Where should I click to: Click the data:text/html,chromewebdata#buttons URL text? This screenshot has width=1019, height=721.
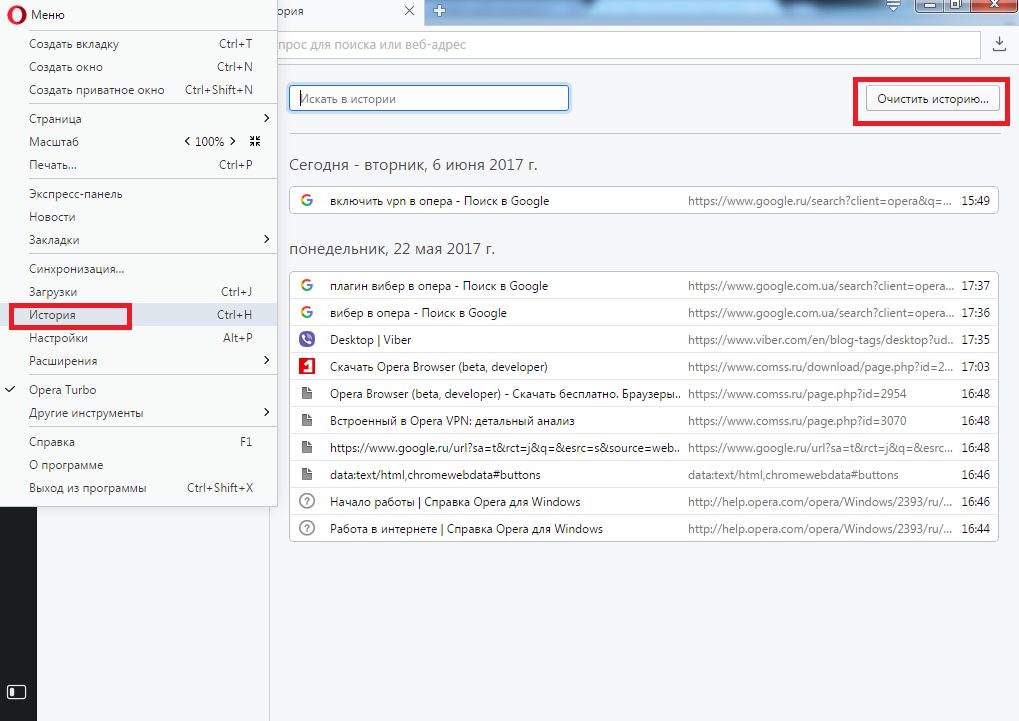[793, 475]
